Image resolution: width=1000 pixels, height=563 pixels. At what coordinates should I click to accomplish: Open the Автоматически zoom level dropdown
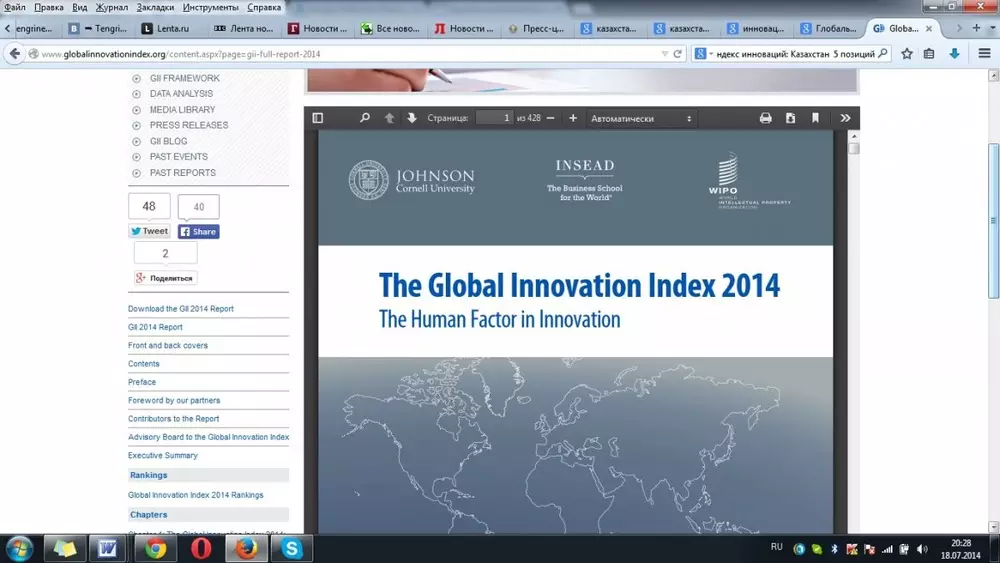[x=641, y=118]
